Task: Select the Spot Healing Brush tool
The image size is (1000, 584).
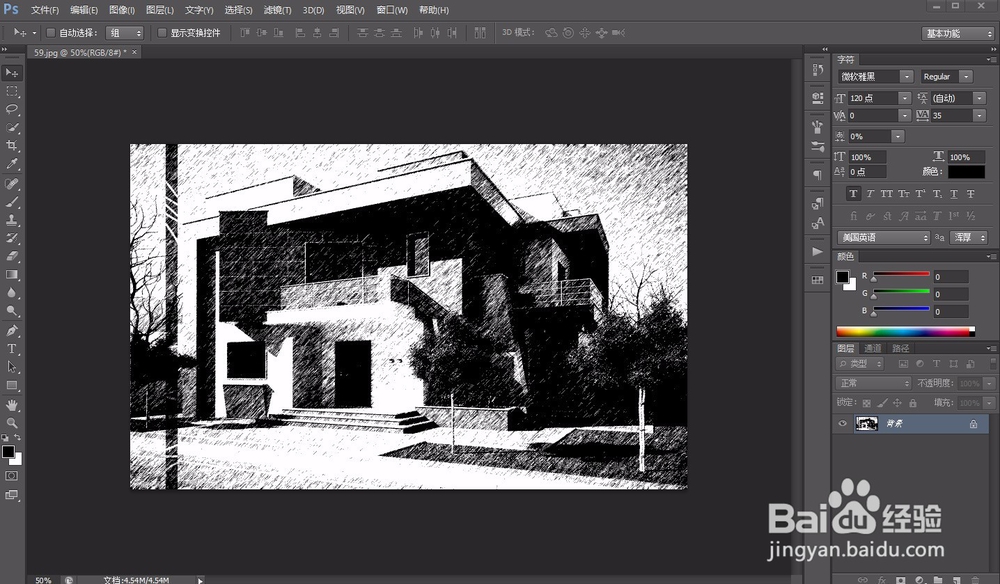Action: tap(11, 184)
